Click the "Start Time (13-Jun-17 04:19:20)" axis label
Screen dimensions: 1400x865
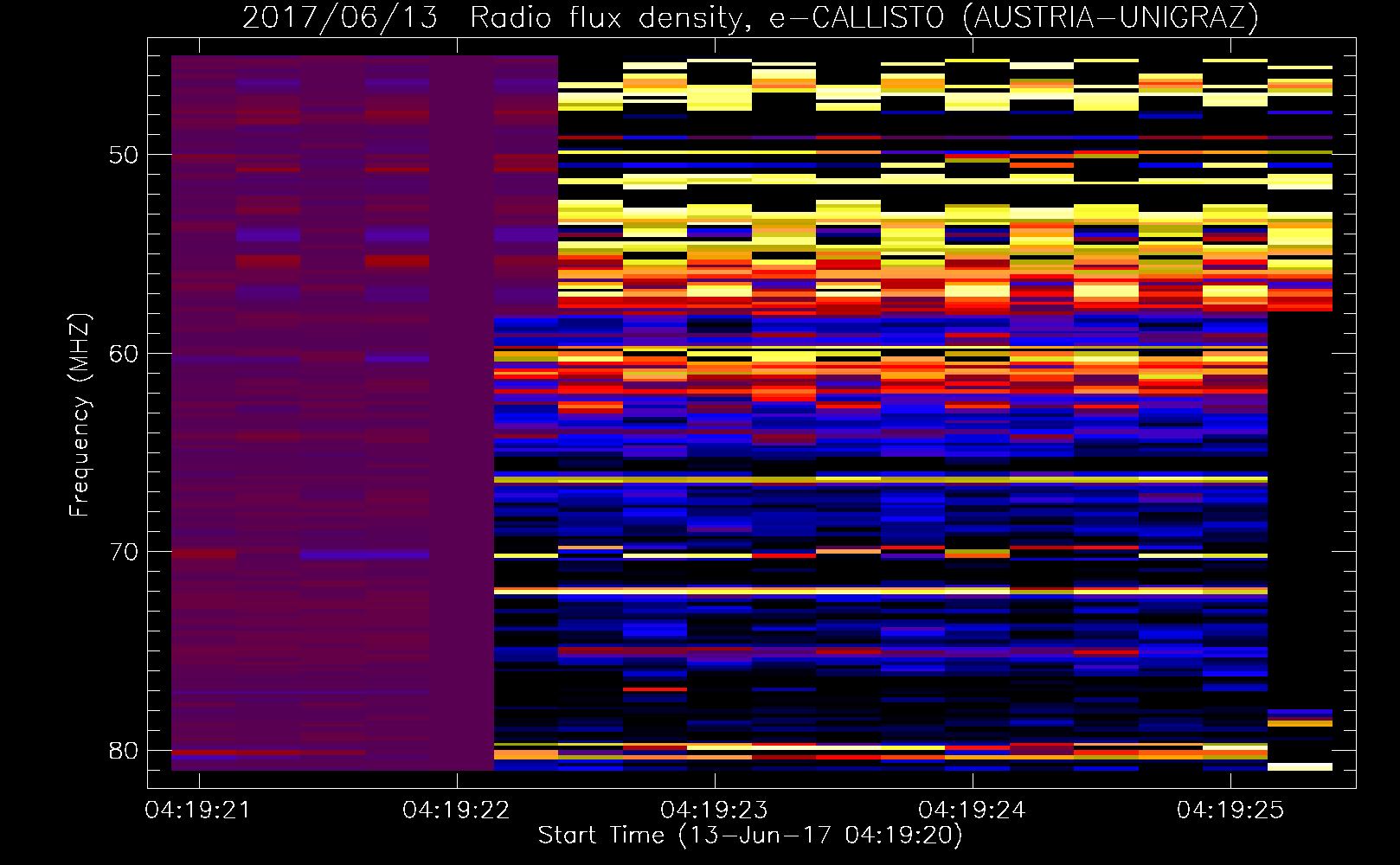(750, 836)
